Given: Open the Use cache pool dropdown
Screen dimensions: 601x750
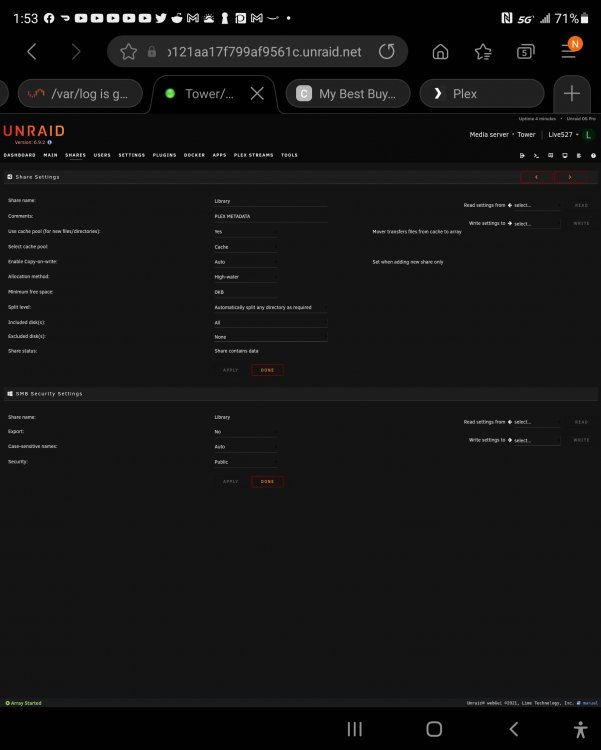Looking at the screenshot, I should click(245, 232).
